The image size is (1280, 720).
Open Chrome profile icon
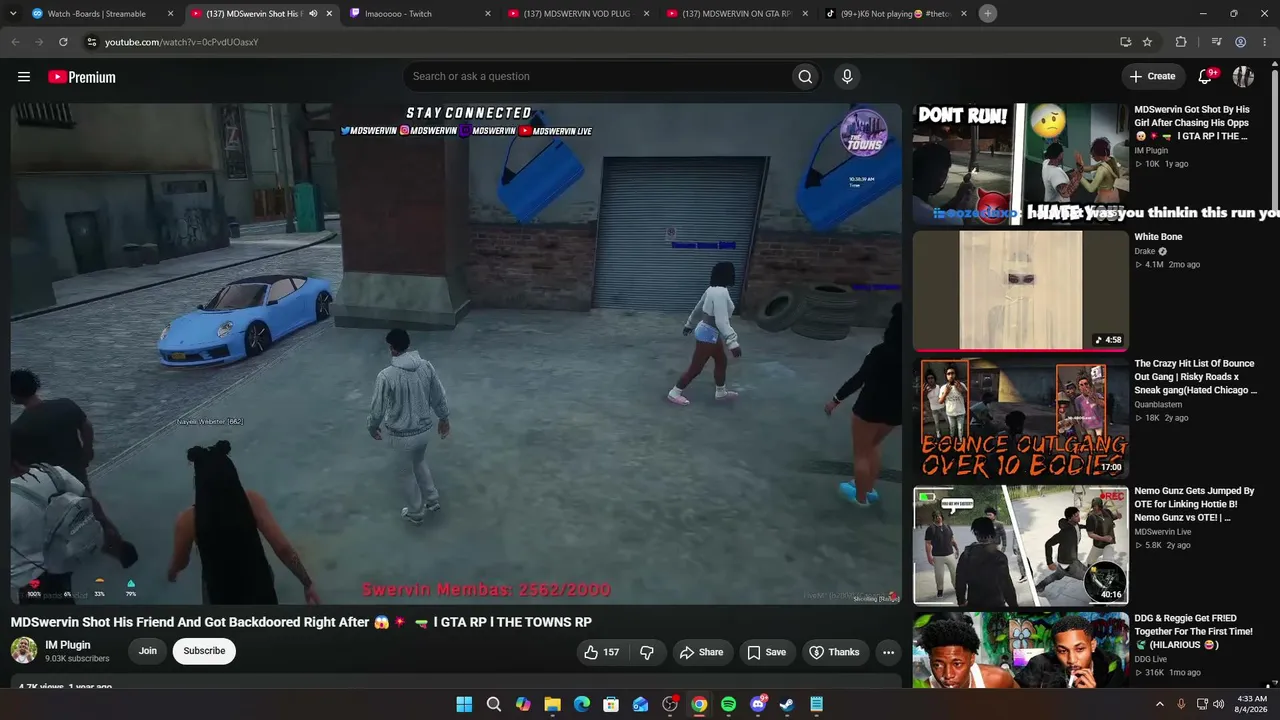pyautogui.click(x=1240, y=42)
